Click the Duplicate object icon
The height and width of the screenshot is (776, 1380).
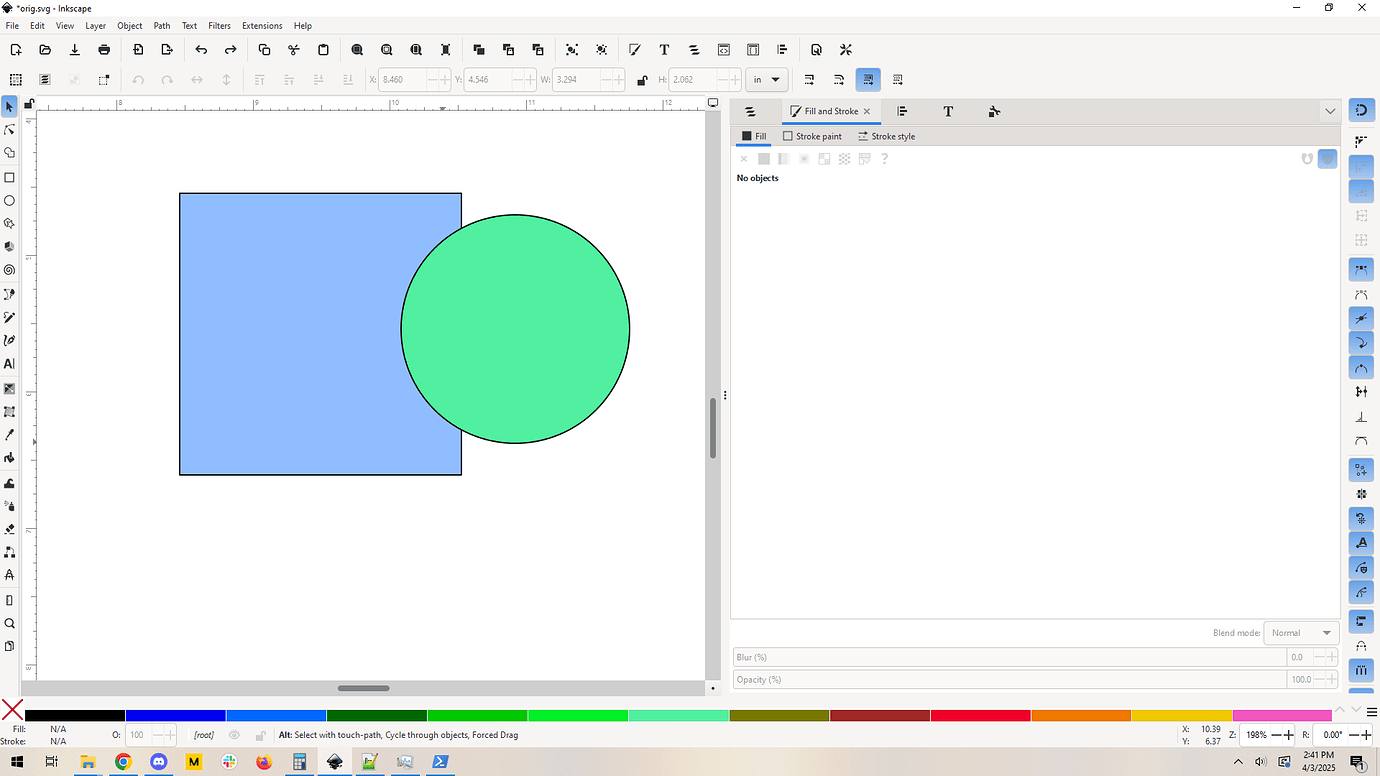click(x=479, y=49)
